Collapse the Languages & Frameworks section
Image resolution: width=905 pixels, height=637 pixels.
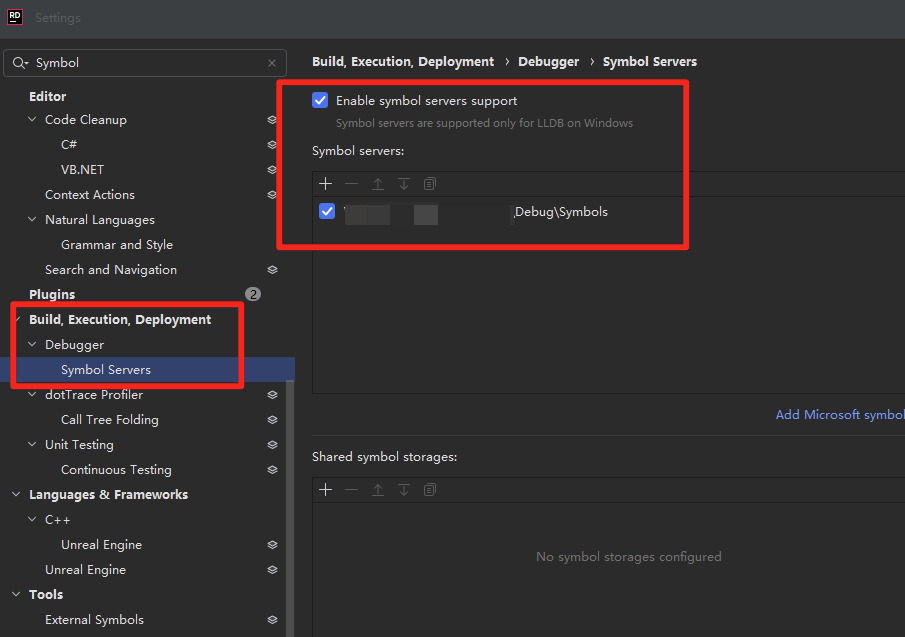(x=17, y=495)
